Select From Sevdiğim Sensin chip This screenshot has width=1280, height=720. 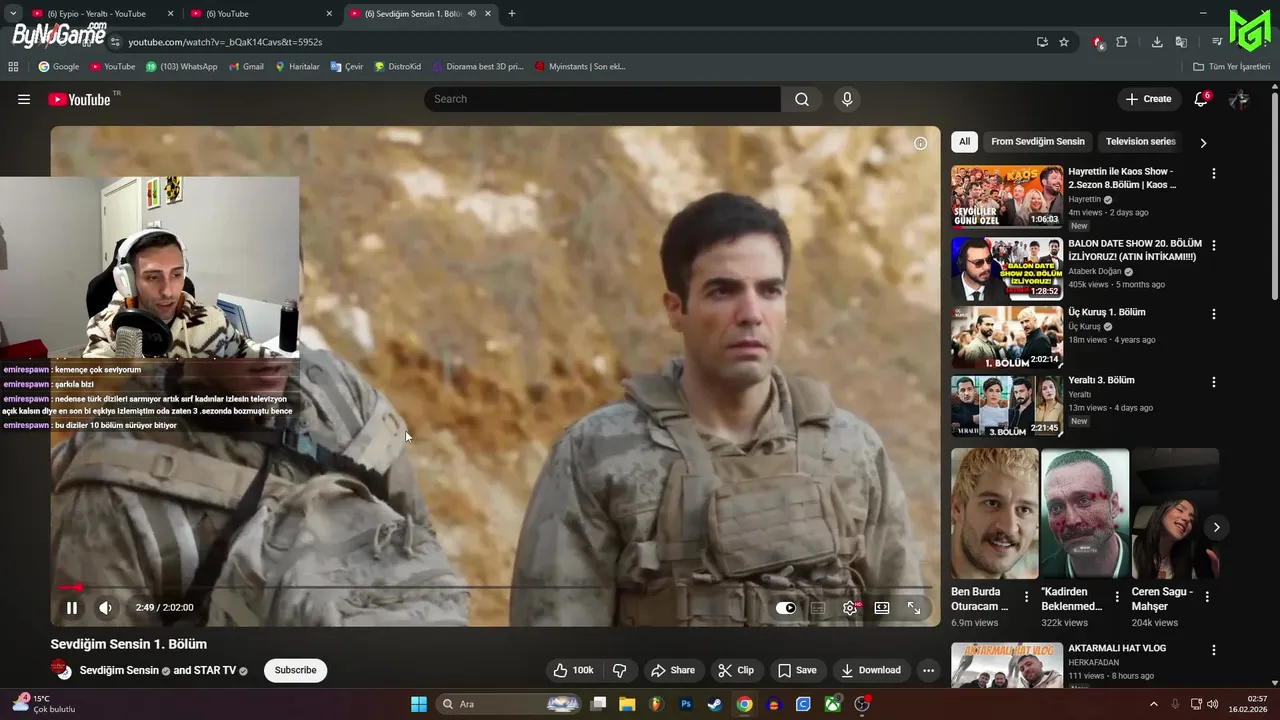1038,141
